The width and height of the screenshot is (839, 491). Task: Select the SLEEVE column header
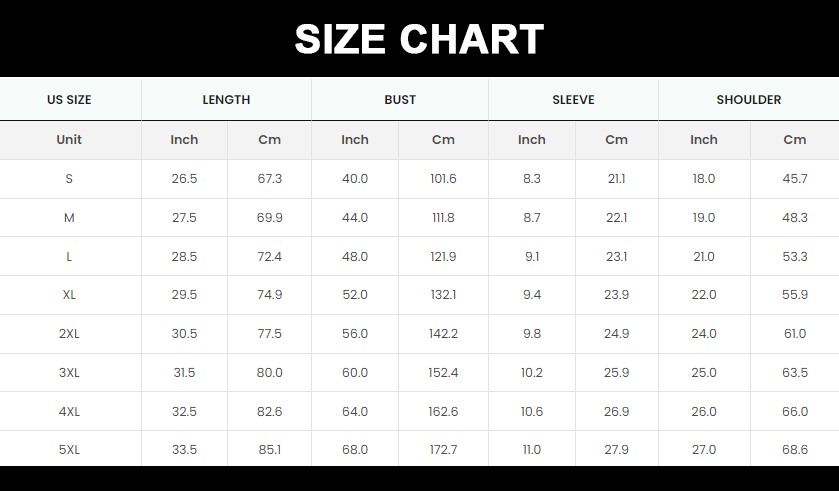point(573,99)
